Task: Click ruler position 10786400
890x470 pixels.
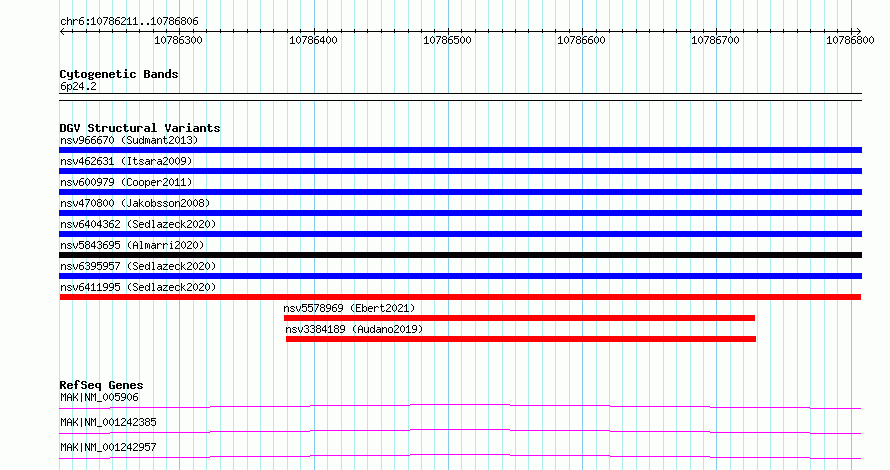Action: [313, 40]
